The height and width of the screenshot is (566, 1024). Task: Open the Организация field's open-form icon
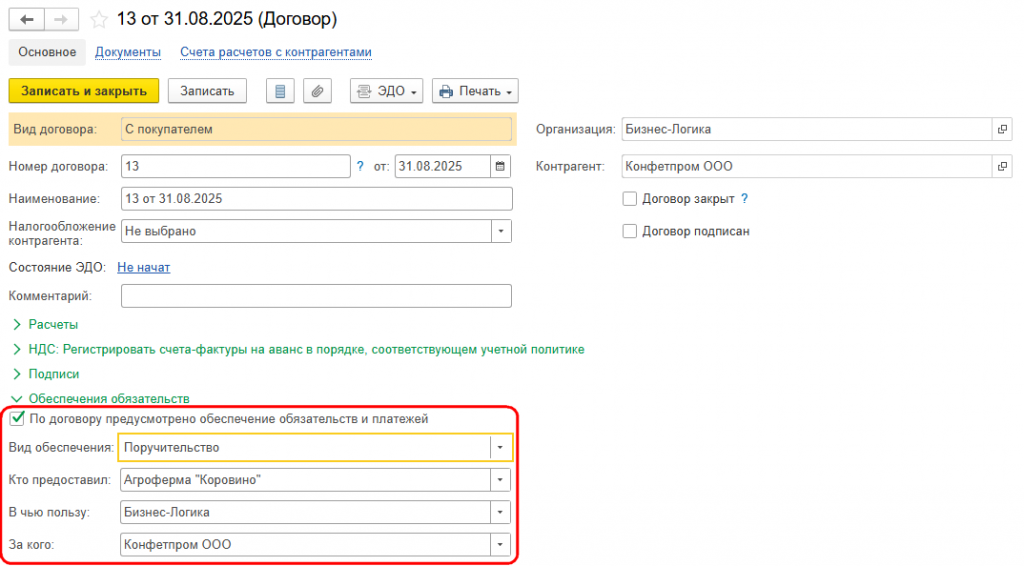tap(1002, 129)
